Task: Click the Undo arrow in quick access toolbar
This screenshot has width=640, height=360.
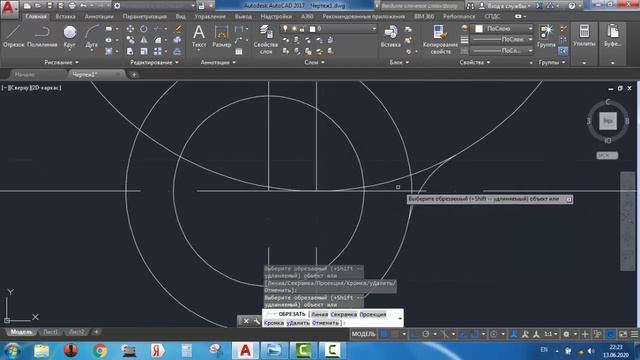Action: pos(84,6)
